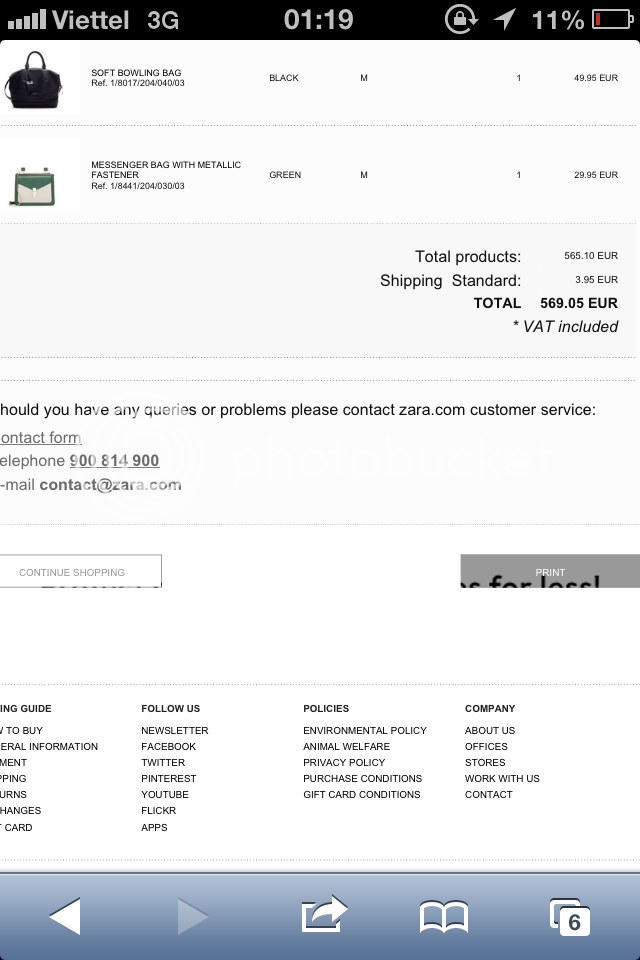Tap the location services arrow icon
Viewport: 640px width, 960px height.
click(x=505, y=20)
